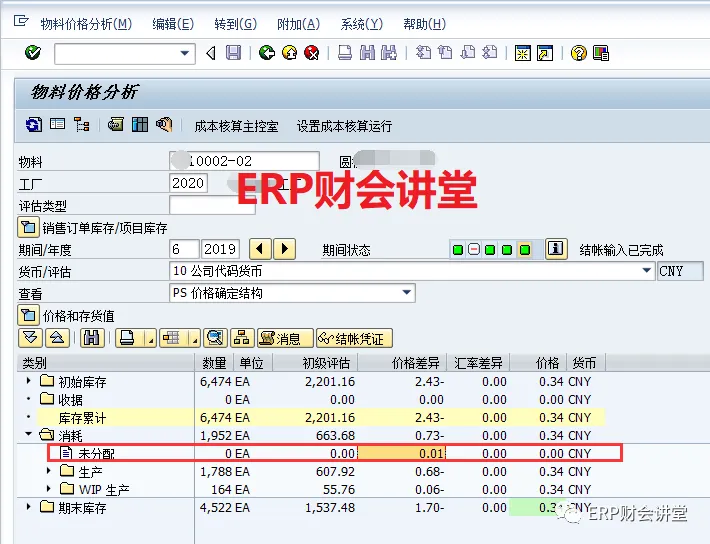Click the binoculars Find icon above table
Screen dimensions: 710x544
[x=92, y=338]
